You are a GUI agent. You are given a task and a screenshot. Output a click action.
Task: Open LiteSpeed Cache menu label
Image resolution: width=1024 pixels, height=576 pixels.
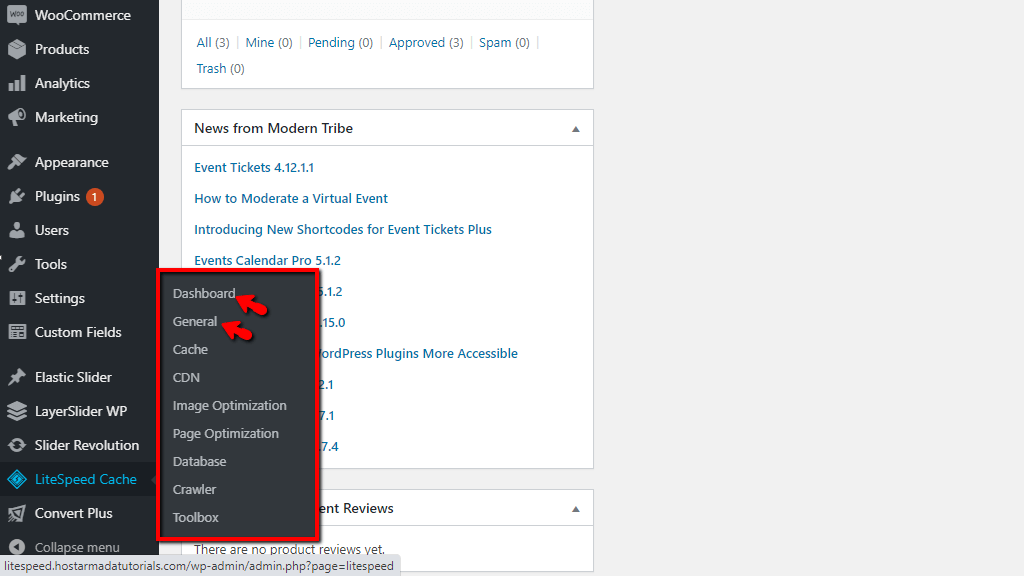(86, 479)
